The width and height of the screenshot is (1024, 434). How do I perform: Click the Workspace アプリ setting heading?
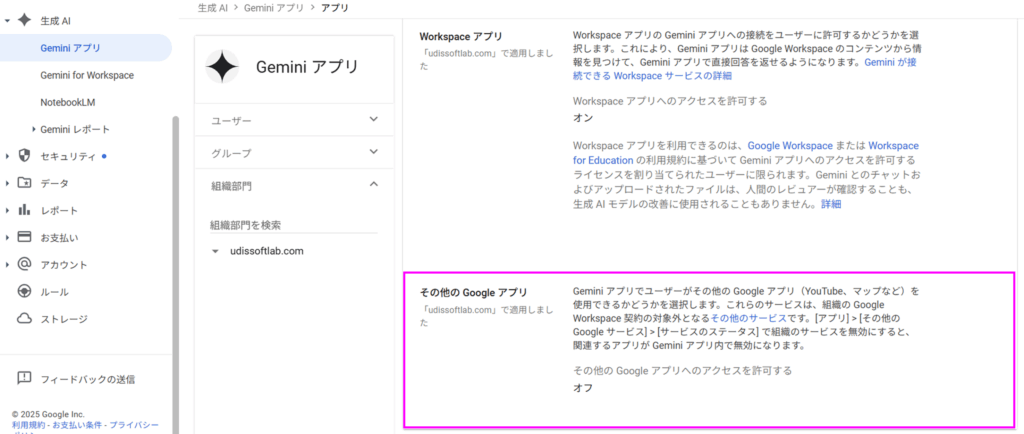460,36
